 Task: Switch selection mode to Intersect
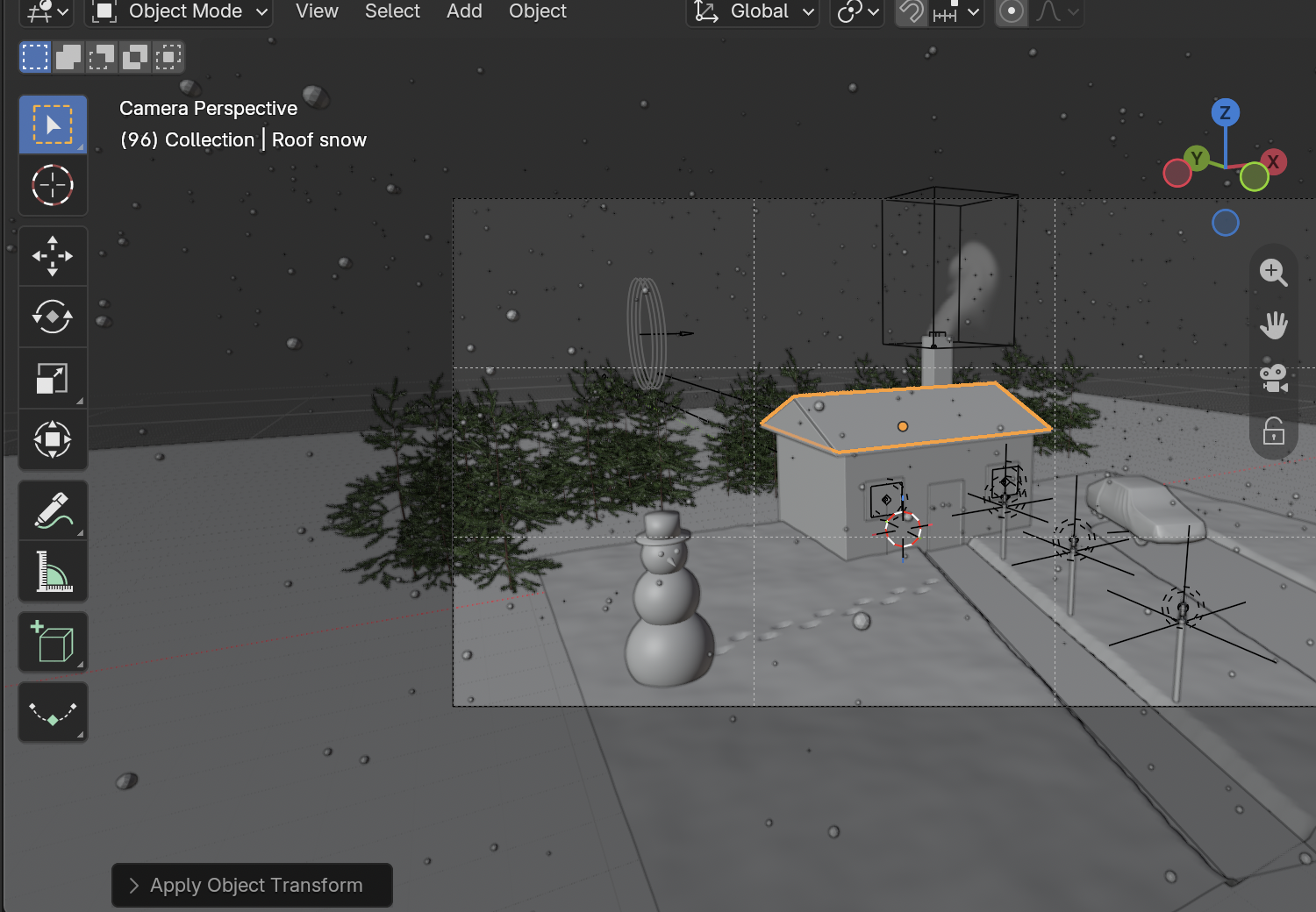tap(168, 57)
